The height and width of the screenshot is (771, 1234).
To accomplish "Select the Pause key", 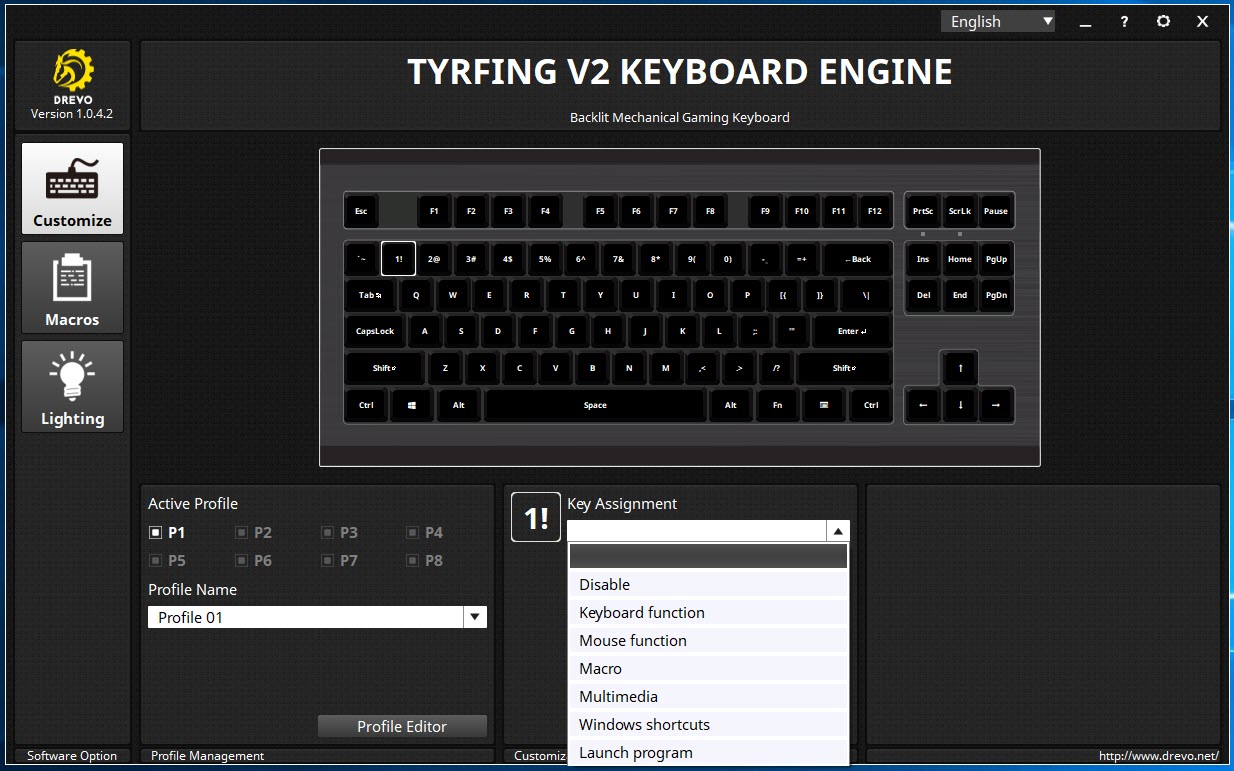I will tap(996, 211).
